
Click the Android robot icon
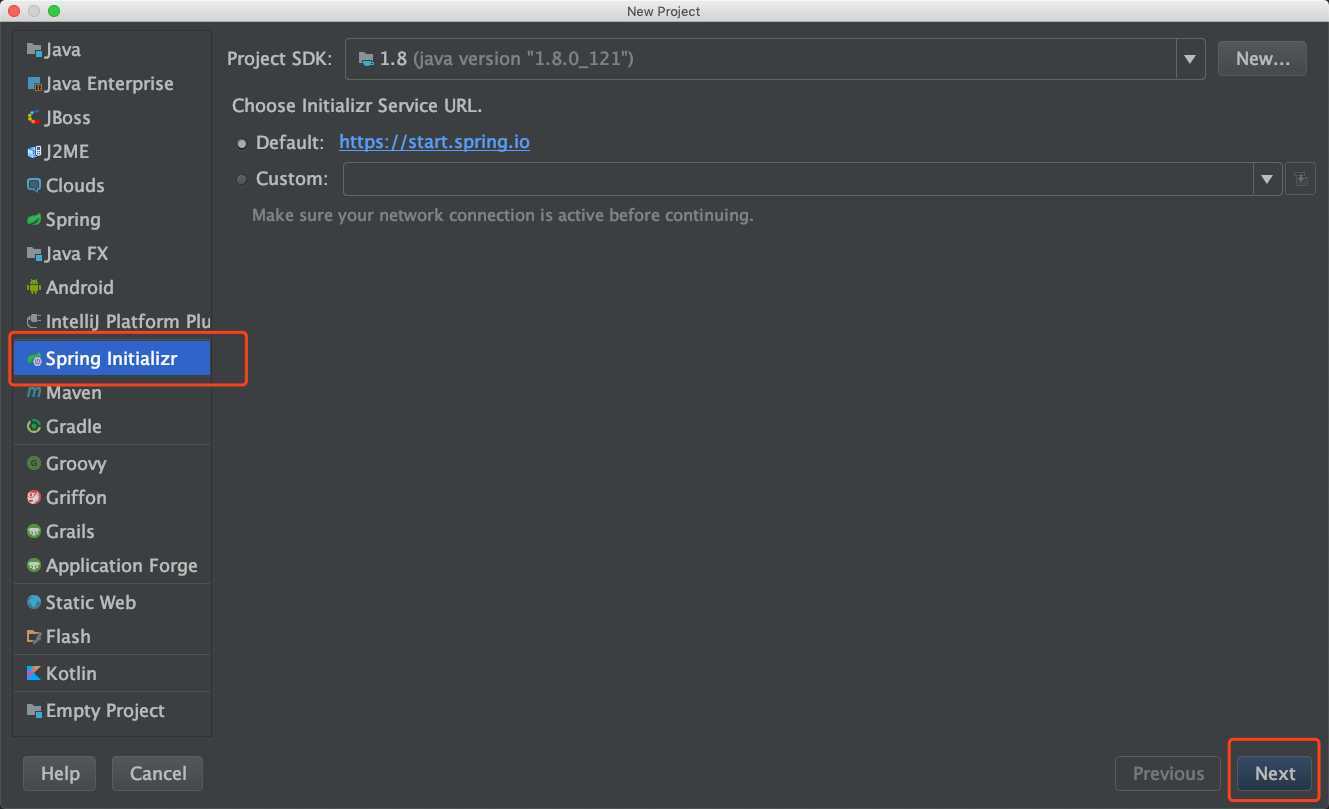coord(35,288)
